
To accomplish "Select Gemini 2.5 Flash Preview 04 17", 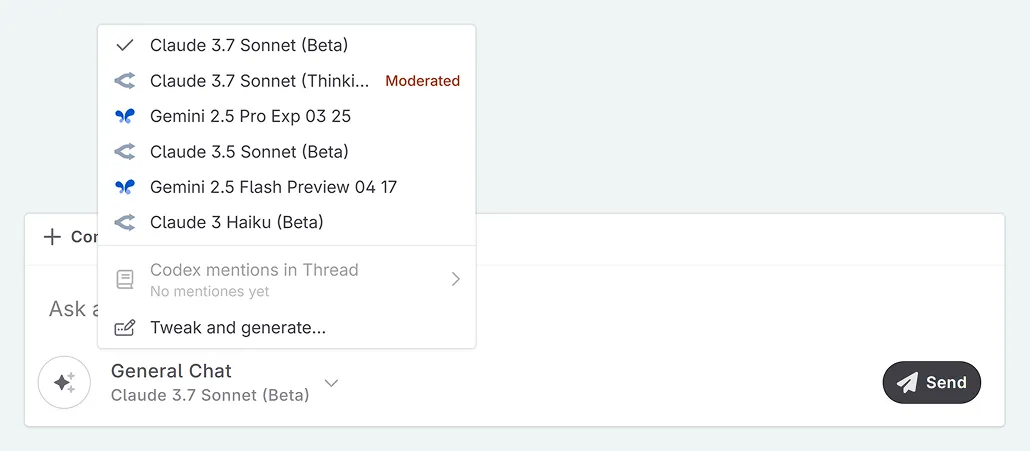I will 273,187.
